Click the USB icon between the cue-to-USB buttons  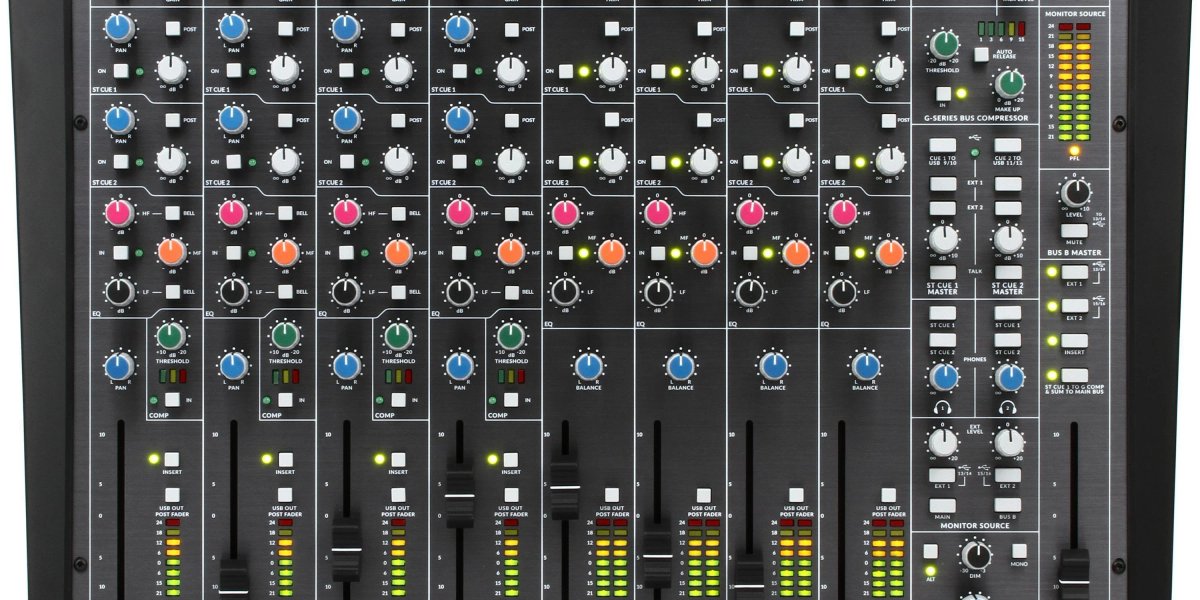pyautogui.click(x=975, y=137)
